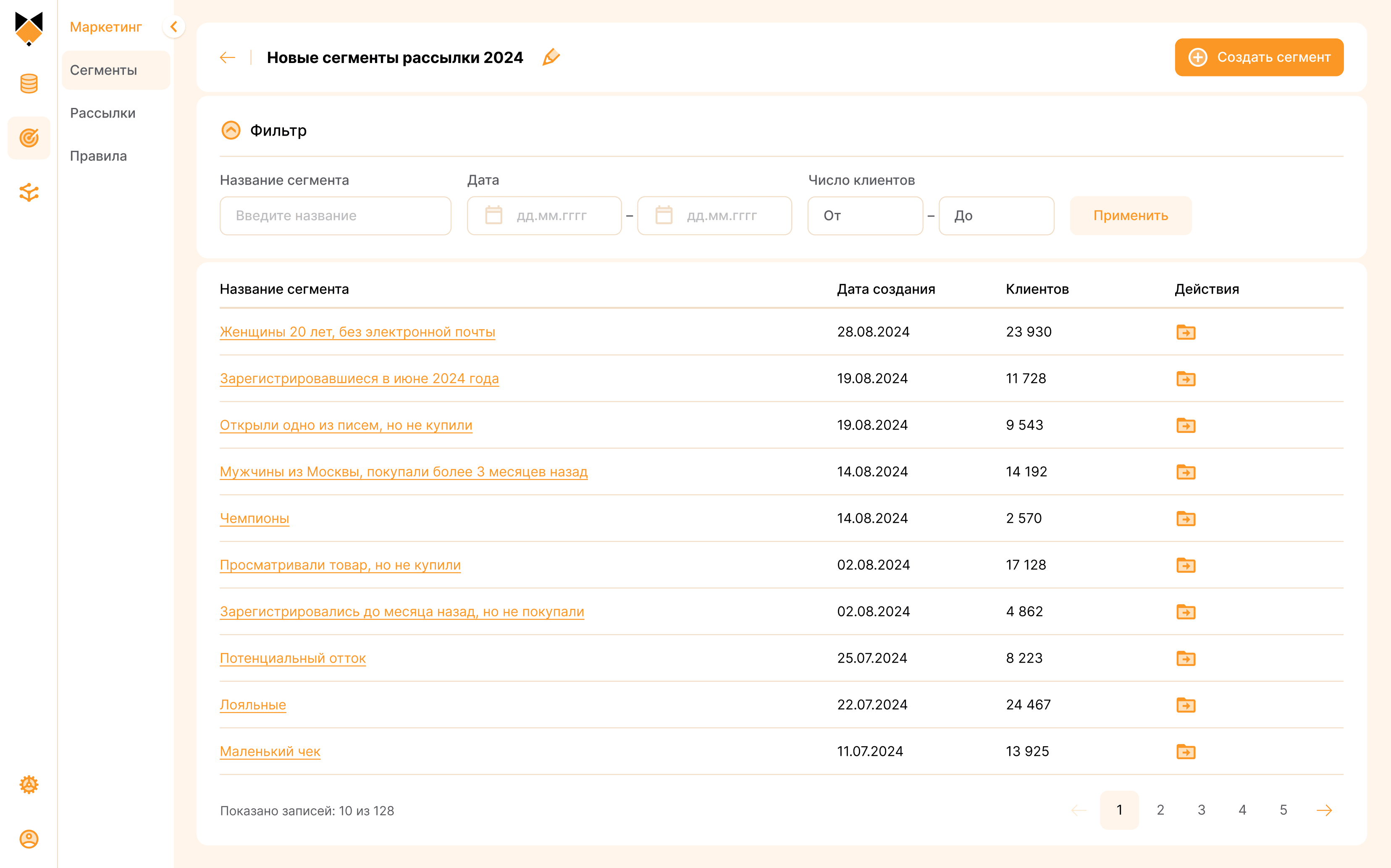Open the database stack sidebar icon
1391x868 pixels.
tap(29, 84)
